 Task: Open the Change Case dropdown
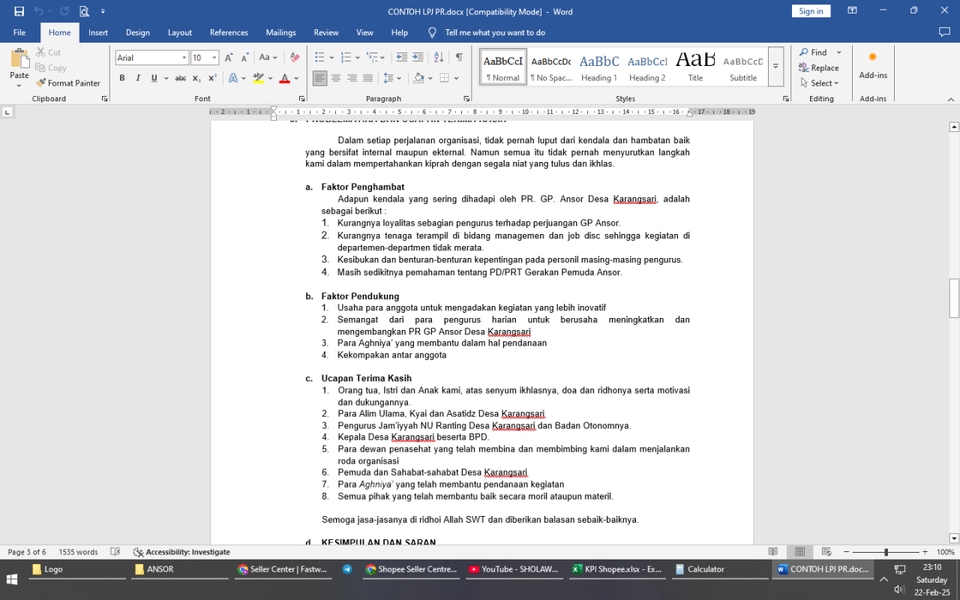268,58
